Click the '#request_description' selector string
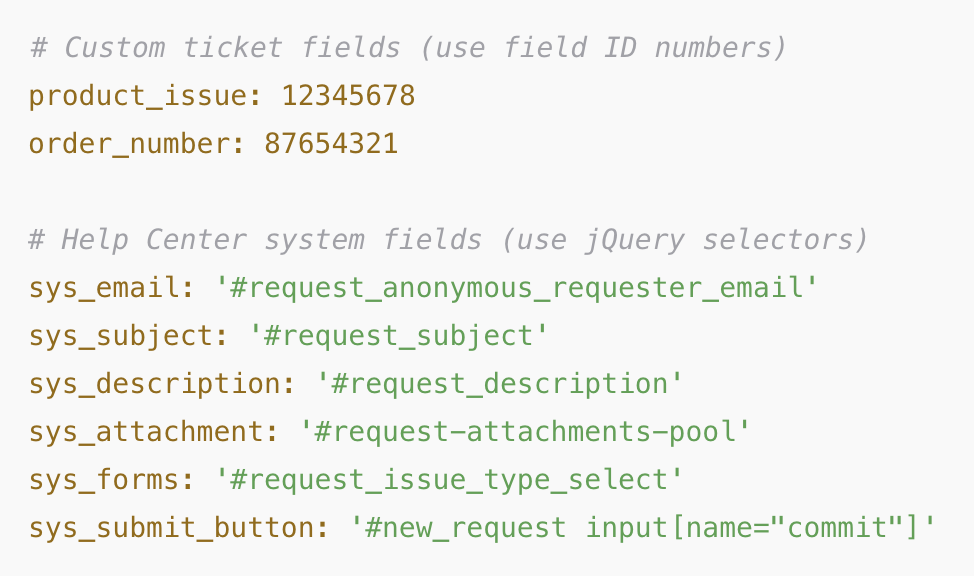 (499, 383)
